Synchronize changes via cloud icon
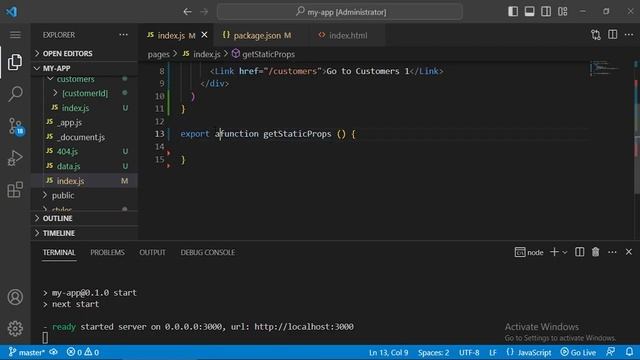640x360 pixels. 53,352
